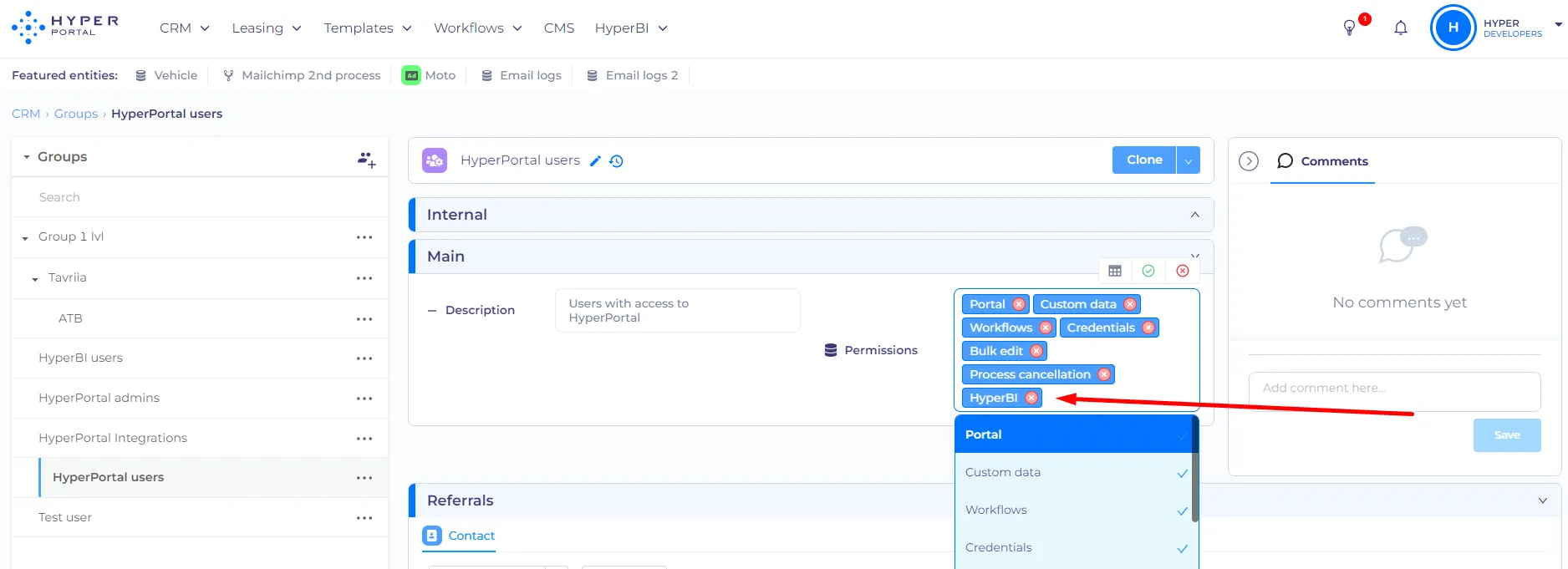Screen dimensions: 1568x569
Task: Open options menu for Group 1 lvl
Action: (364, 237)
